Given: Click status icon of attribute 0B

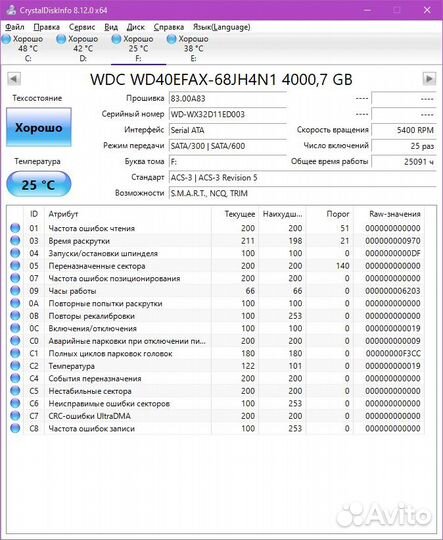Looking at the screenshot, I should [x=15, y=315].
